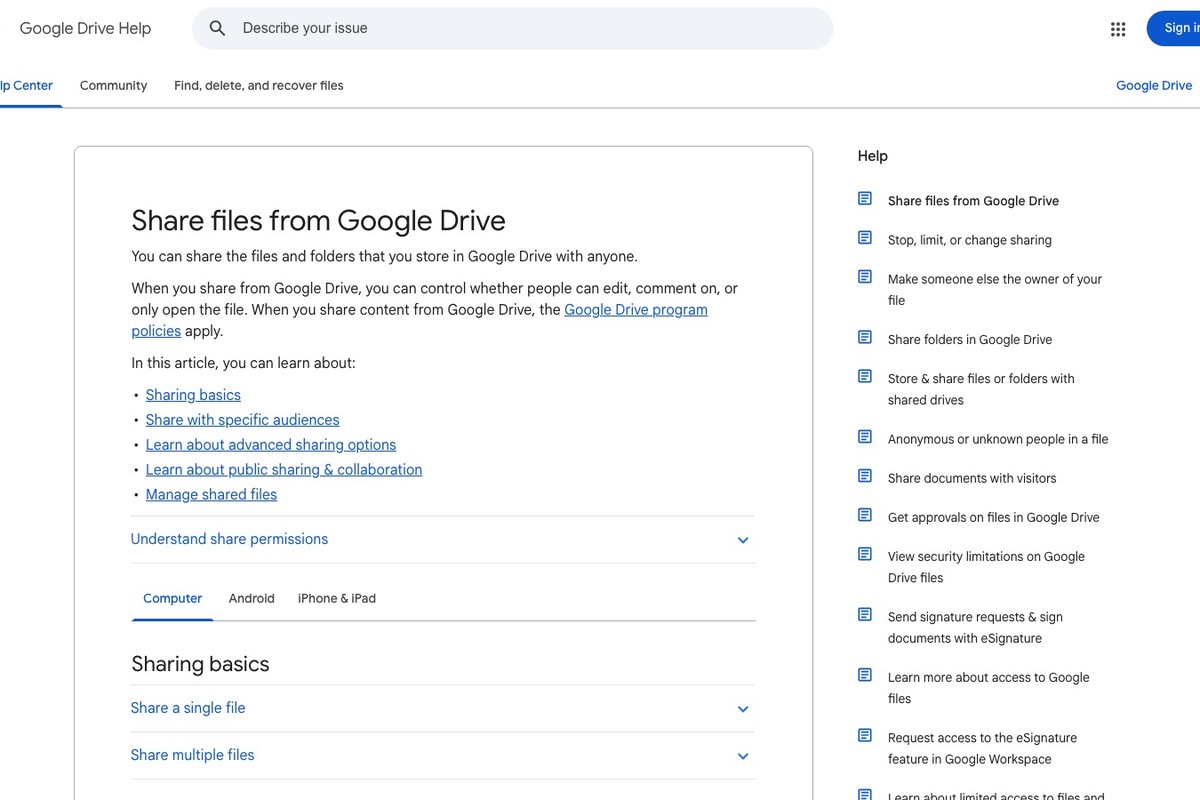Viewport: 1200px width, 800px height.
Task: Click article icon beside Store & share files
Action: [865, 376]
